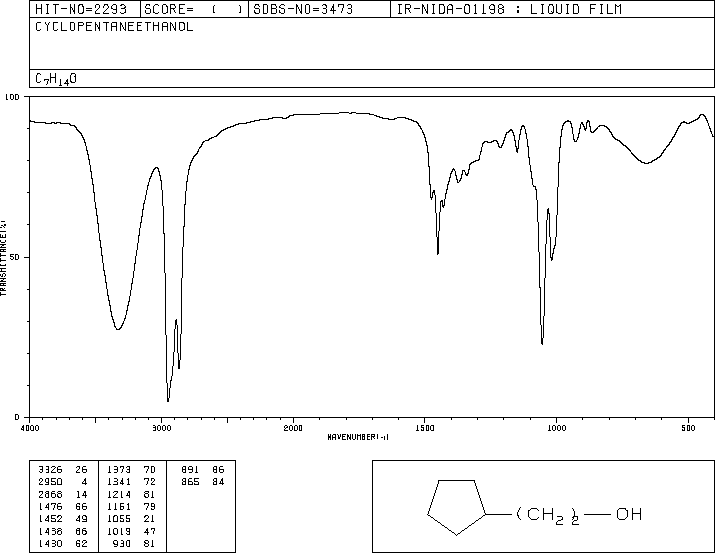
Task: Click the 1000 wavenumber axis label
Action: coord(556,428)
